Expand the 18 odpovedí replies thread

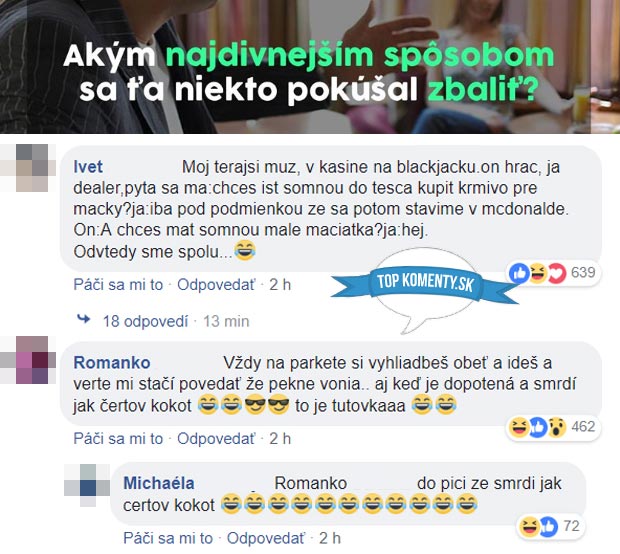146,321
